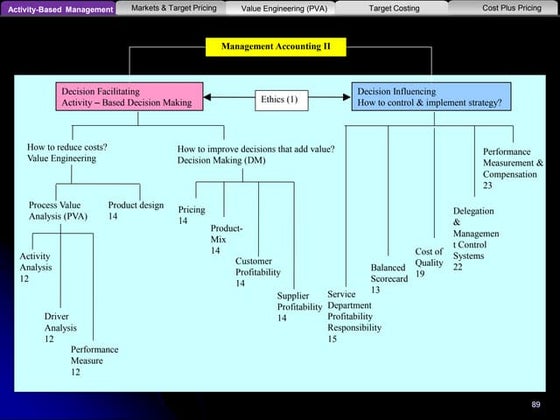
Task: Click the Process Value Analysis (PVA) node
Action: point(58,211)
